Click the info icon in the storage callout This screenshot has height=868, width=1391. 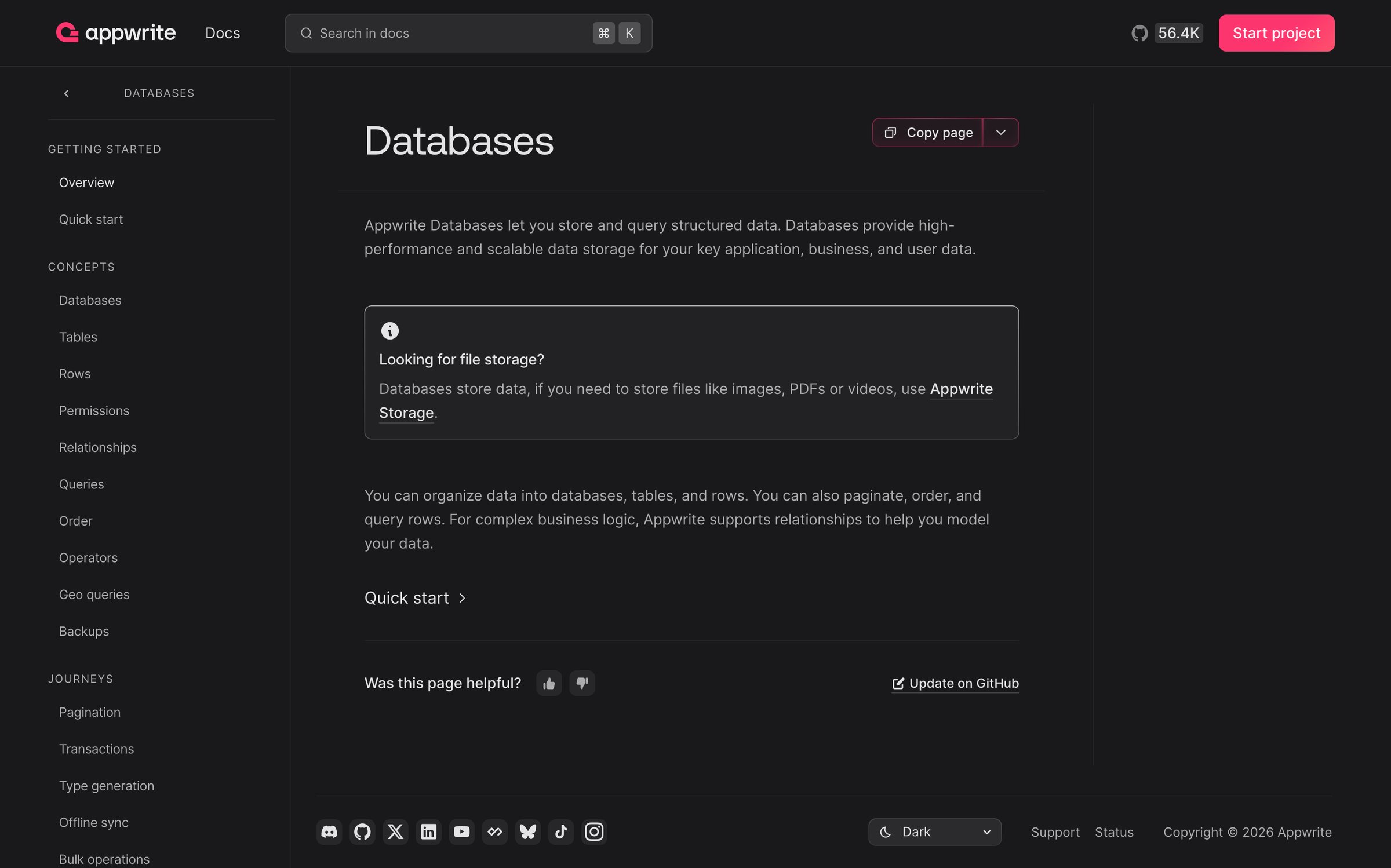389,331
